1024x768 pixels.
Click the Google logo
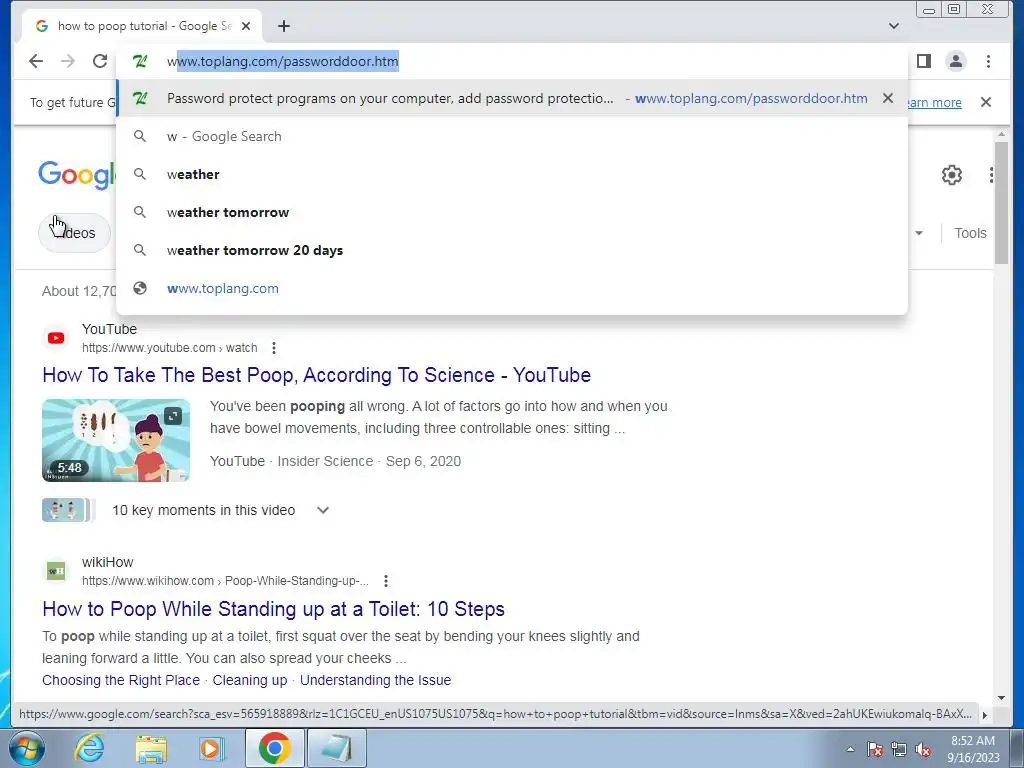(77, 175)
